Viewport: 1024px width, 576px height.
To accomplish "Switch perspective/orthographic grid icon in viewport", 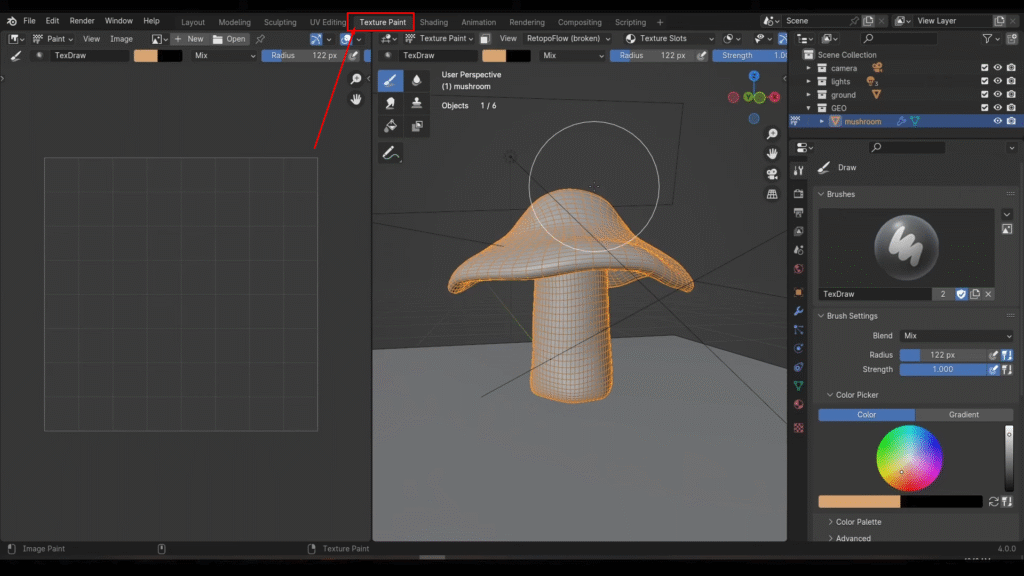I will tap(772, 194).
